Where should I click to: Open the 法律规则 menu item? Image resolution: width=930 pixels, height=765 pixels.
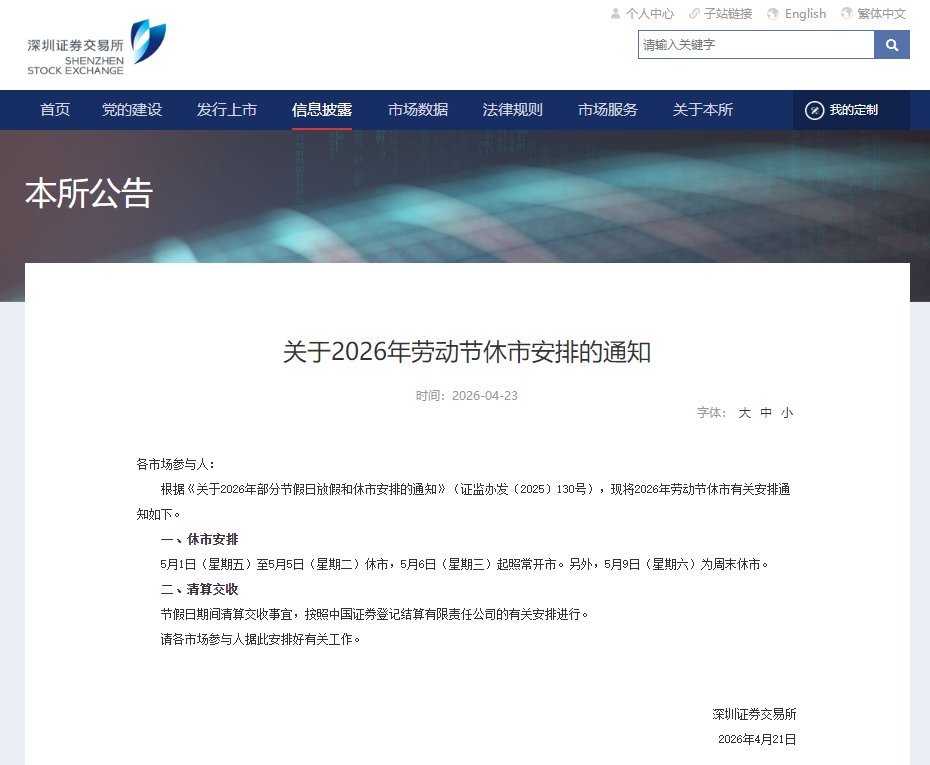513,110
